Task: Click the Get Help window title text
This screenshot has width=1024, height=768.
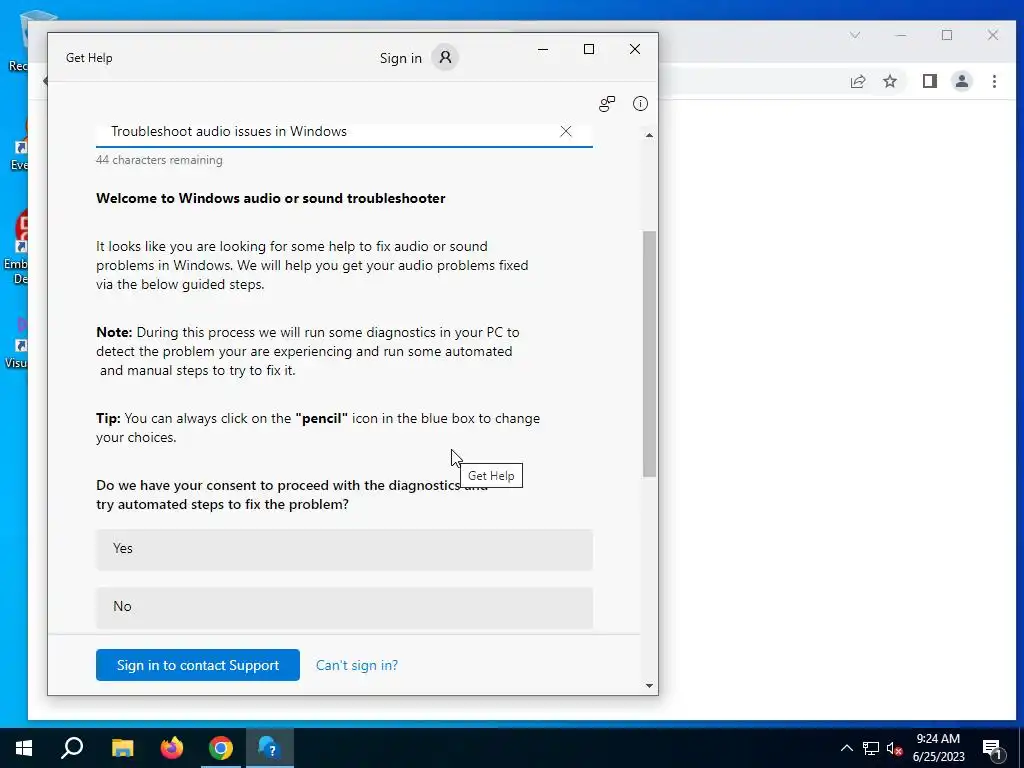Action: (x=89, y=57)
